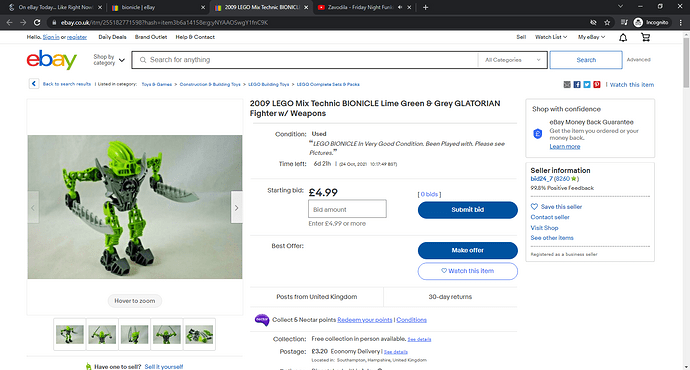The height and width of the screenshot is (370, 690).
Task: Click the Sell link in header
Action: [521, 37]
